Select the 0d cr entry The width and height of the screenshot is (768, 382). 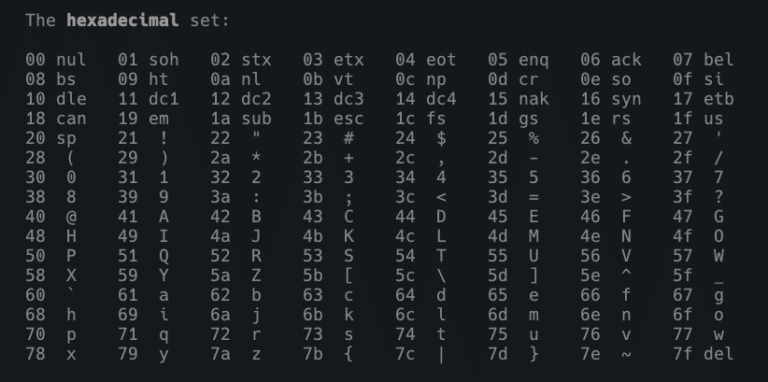point(513,79)
